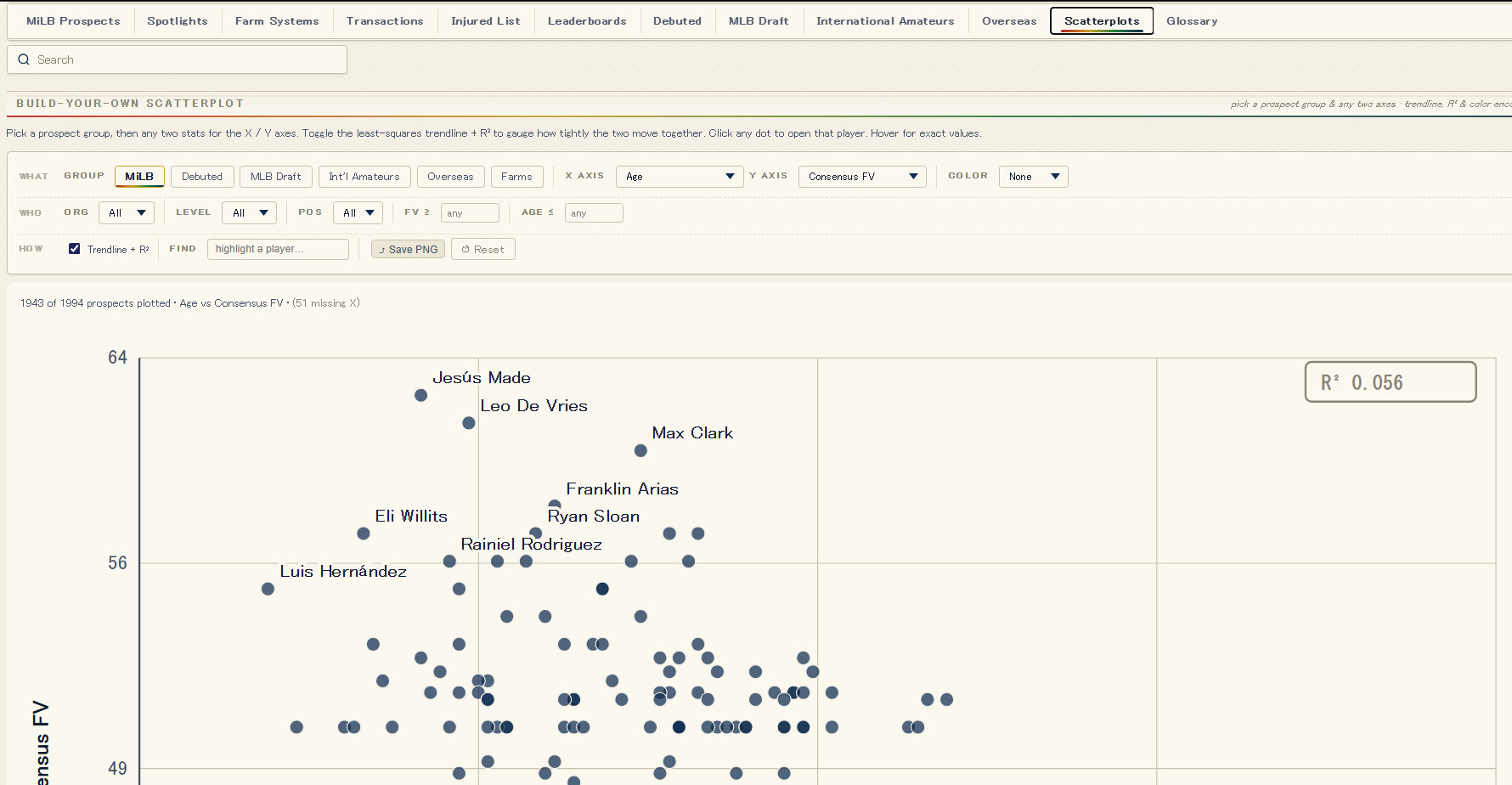Click the Save PNG button

[x=408, y=249]
